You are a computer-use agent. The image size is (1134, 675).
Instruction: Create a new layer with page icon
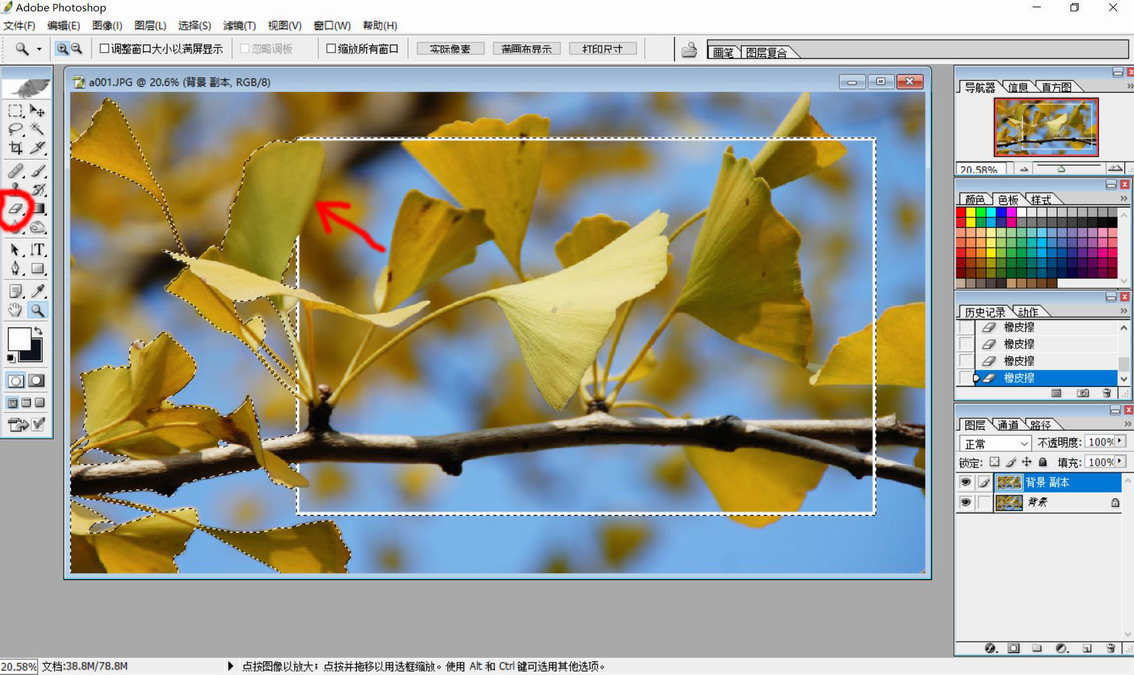(1087, 648)
